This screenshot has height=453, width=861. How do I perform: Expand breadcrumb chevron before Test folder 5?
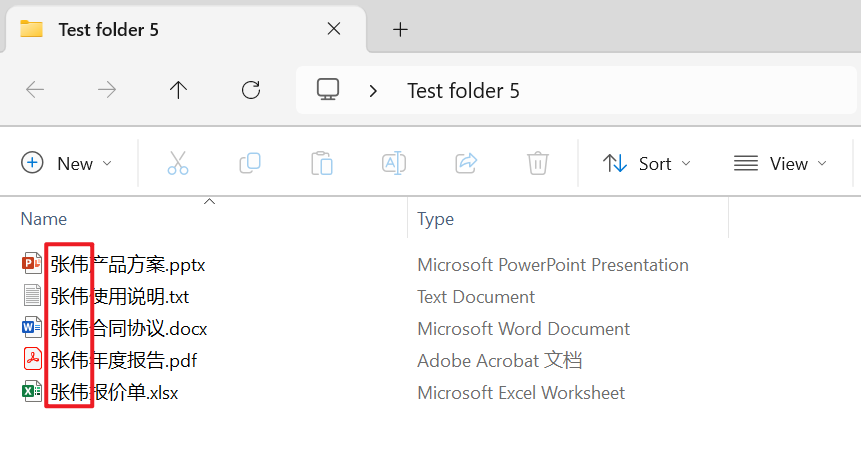373,90
